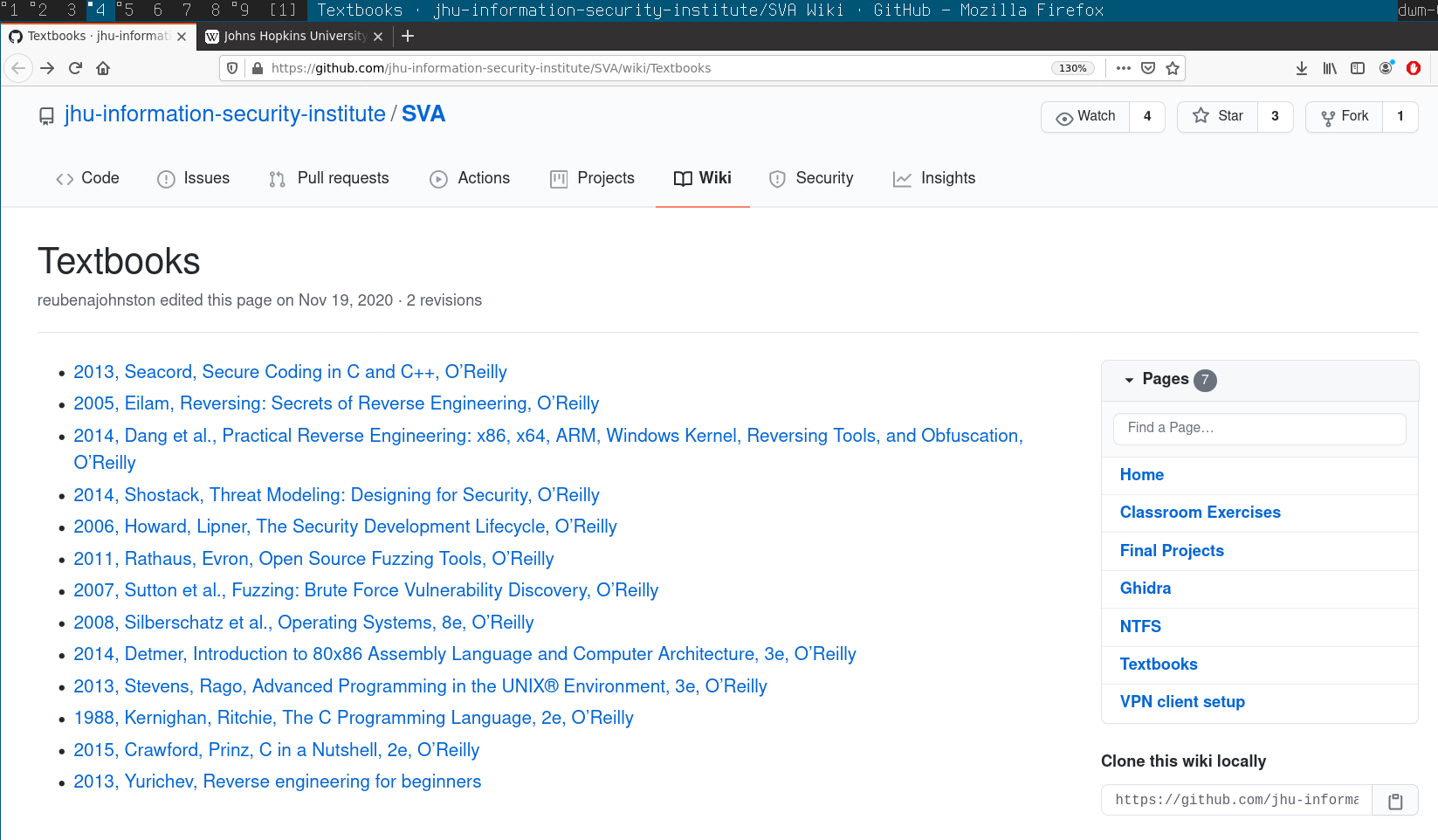View the watchers count 4
Viewport: 1438px width, 840px height.
click(1147, 116)
